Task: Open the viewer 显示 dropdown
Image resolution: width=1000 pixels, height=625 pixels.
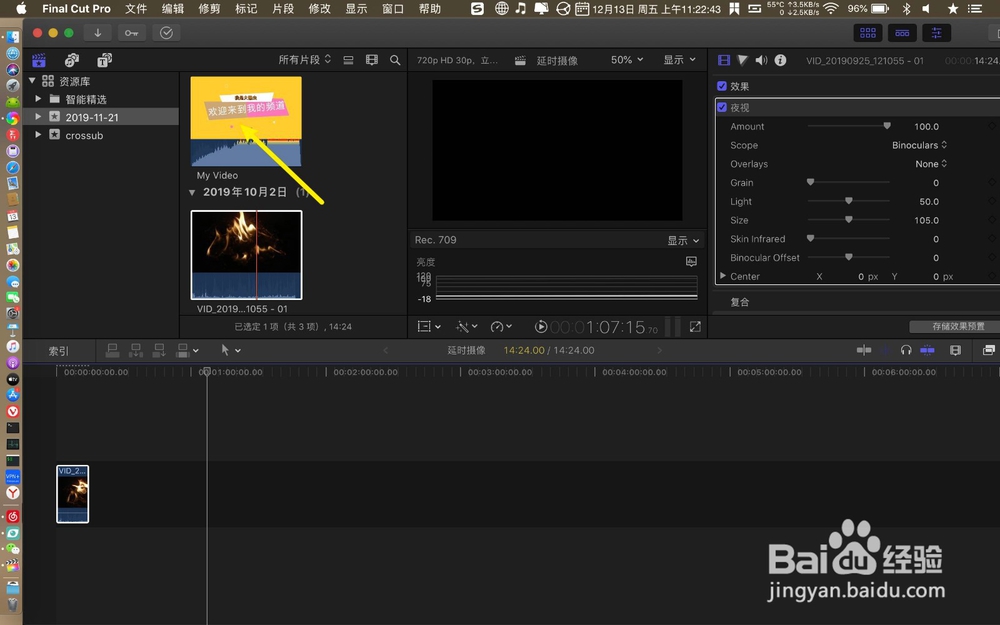Action: pos(679,59)
